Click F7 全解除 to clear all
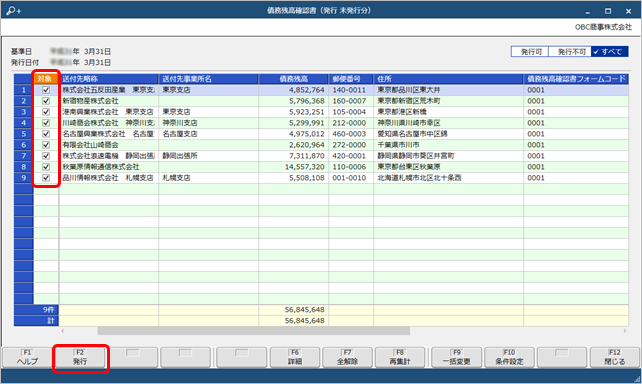This screenshot has width=642, height=384. pyautogui.click(x=347, y=357)
